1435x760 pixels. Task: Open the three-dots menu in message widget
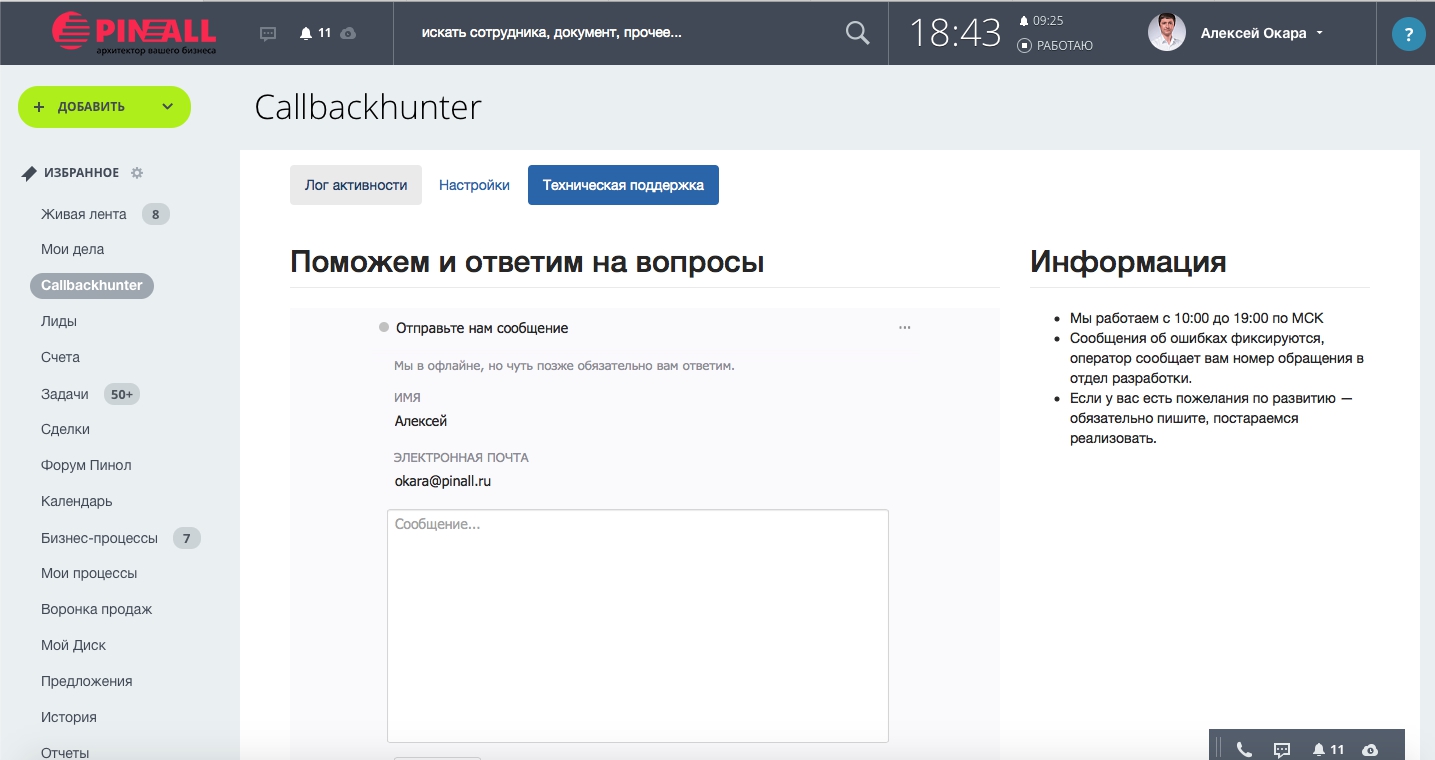(905, 328)
